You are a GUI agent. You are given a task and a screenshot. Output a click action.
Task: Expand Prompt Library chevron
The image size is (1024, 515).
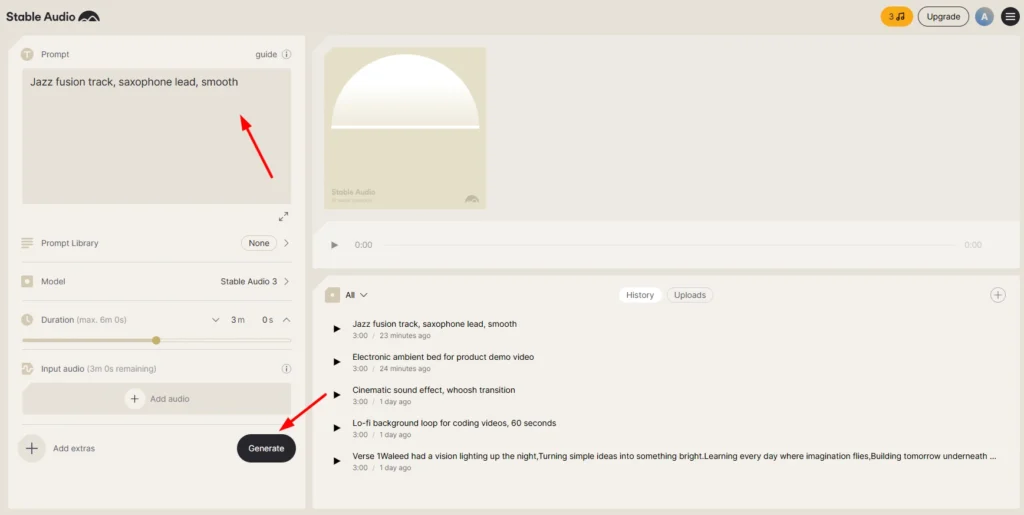286,243
